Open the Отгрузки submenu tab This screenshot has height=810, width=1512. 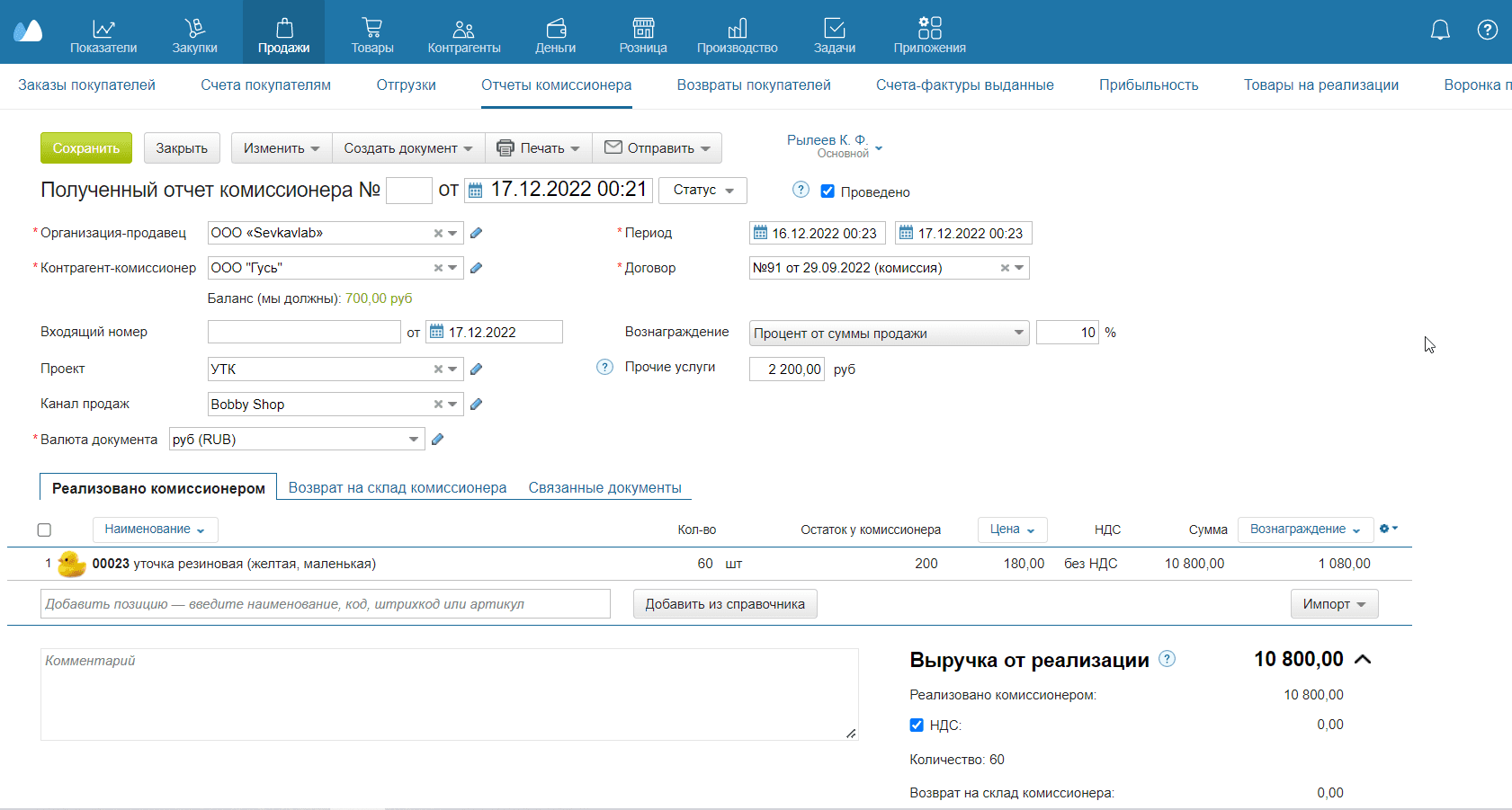pyautogui.click(x=406, y=85)
